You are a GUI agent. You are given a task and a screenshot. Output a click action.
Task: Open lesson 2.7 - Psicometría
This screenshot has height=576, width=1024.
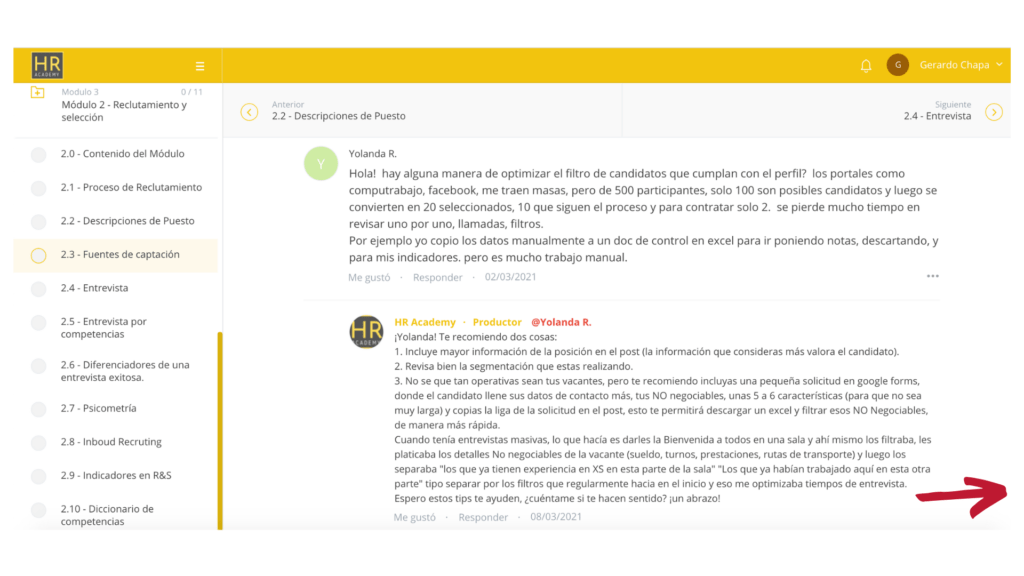pyautogui.click(x=99, y=408)
